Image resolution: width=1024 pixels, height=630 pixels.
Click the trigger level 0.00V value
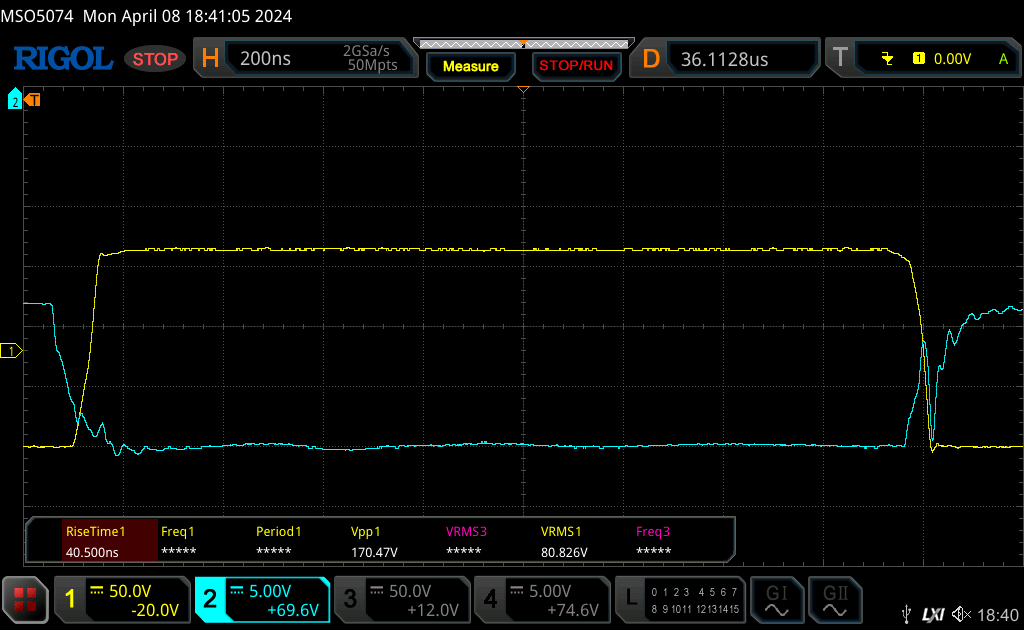[952, 59]
